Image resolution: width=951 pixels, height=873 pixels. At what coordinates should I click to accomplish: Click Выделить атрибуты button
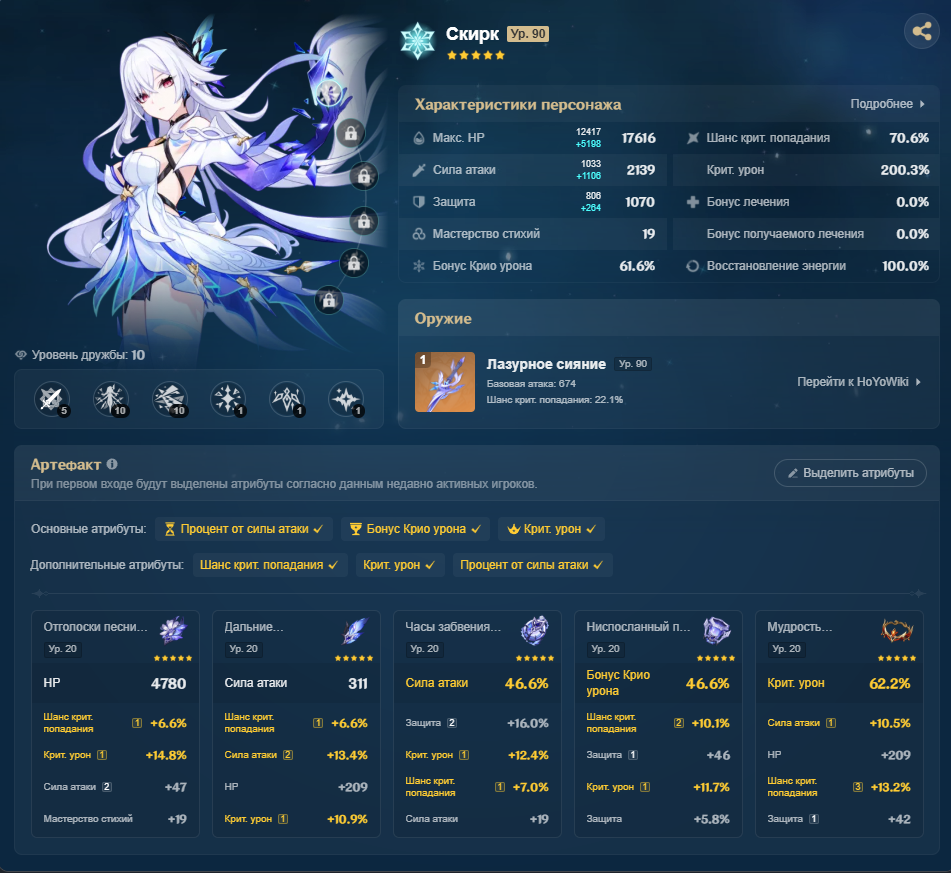pos(850,473)
